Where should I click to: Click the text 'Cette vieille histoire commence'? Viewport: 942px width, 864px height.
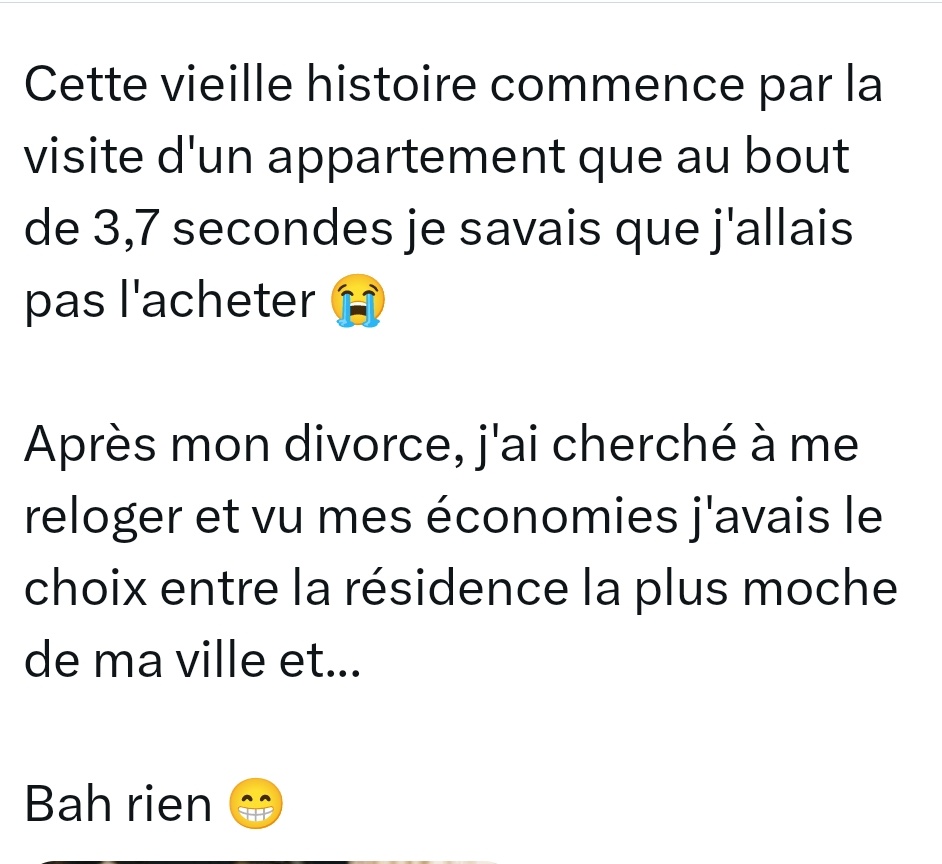click(x=384, y=84)
